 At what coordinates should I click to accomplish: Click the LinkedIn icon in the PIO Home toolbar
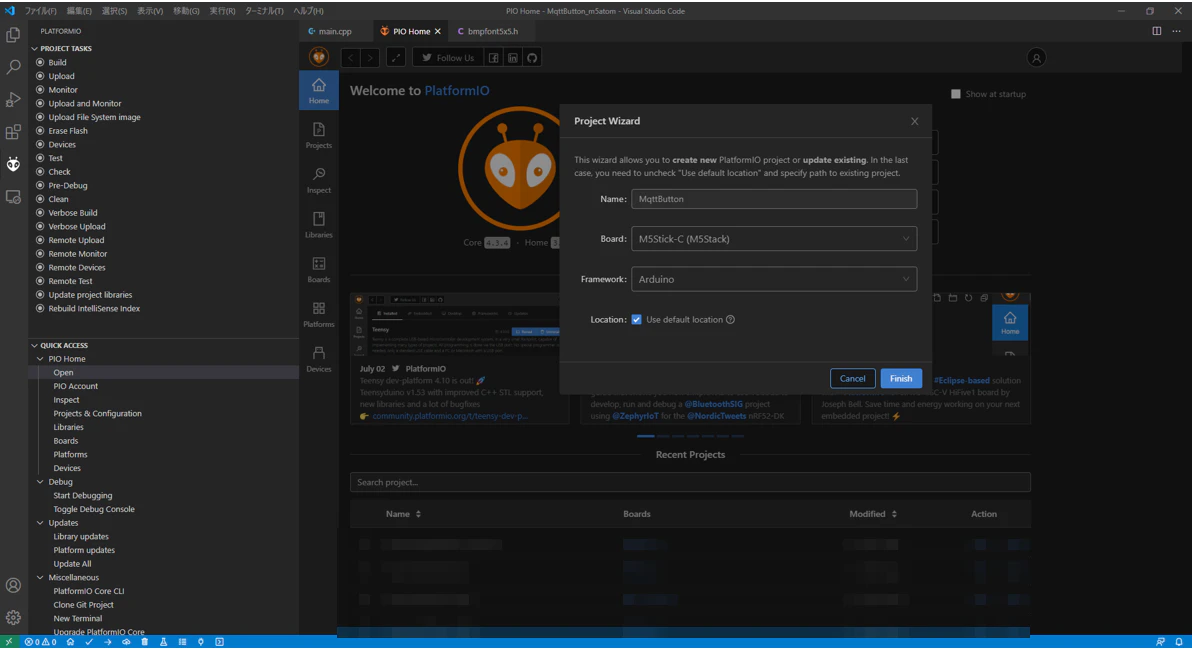[x=513, y=58]
